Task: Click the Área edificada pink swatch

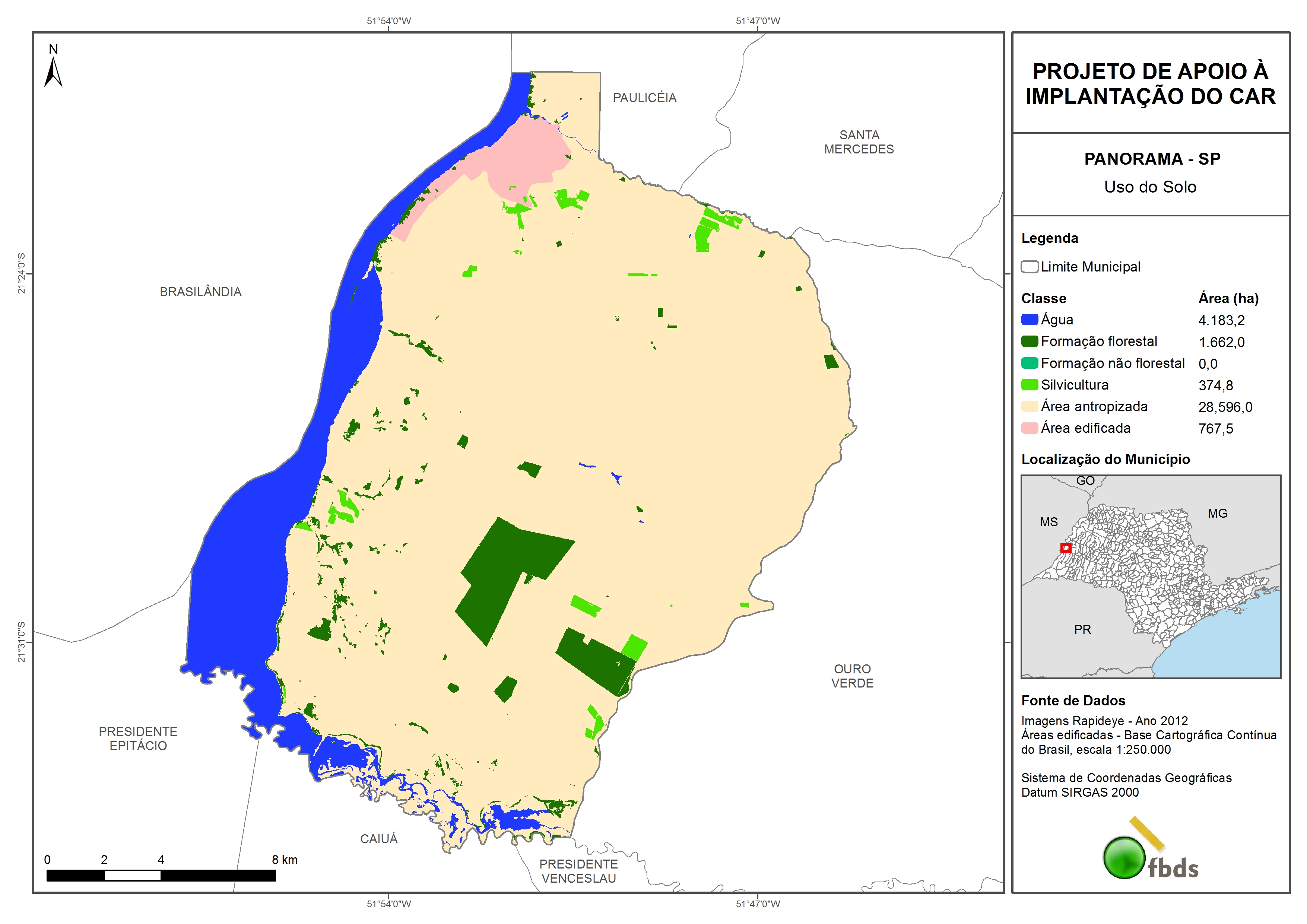Action: (1029, 428)
